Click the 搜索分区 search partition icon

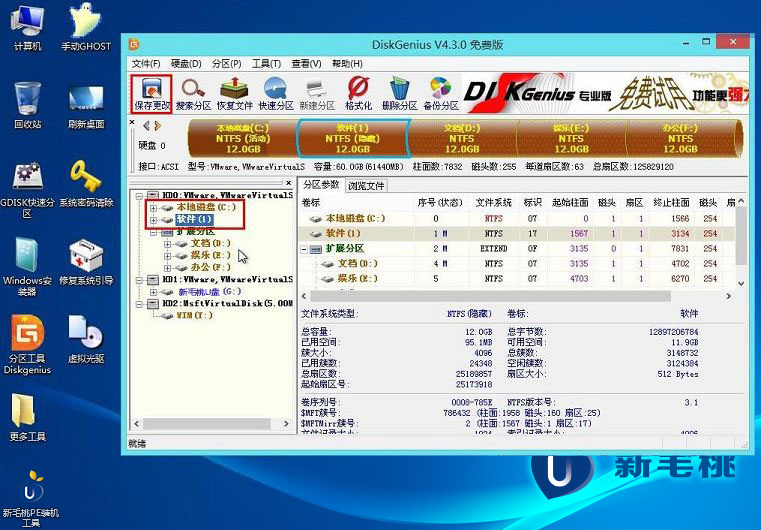[x=193, y=94]
